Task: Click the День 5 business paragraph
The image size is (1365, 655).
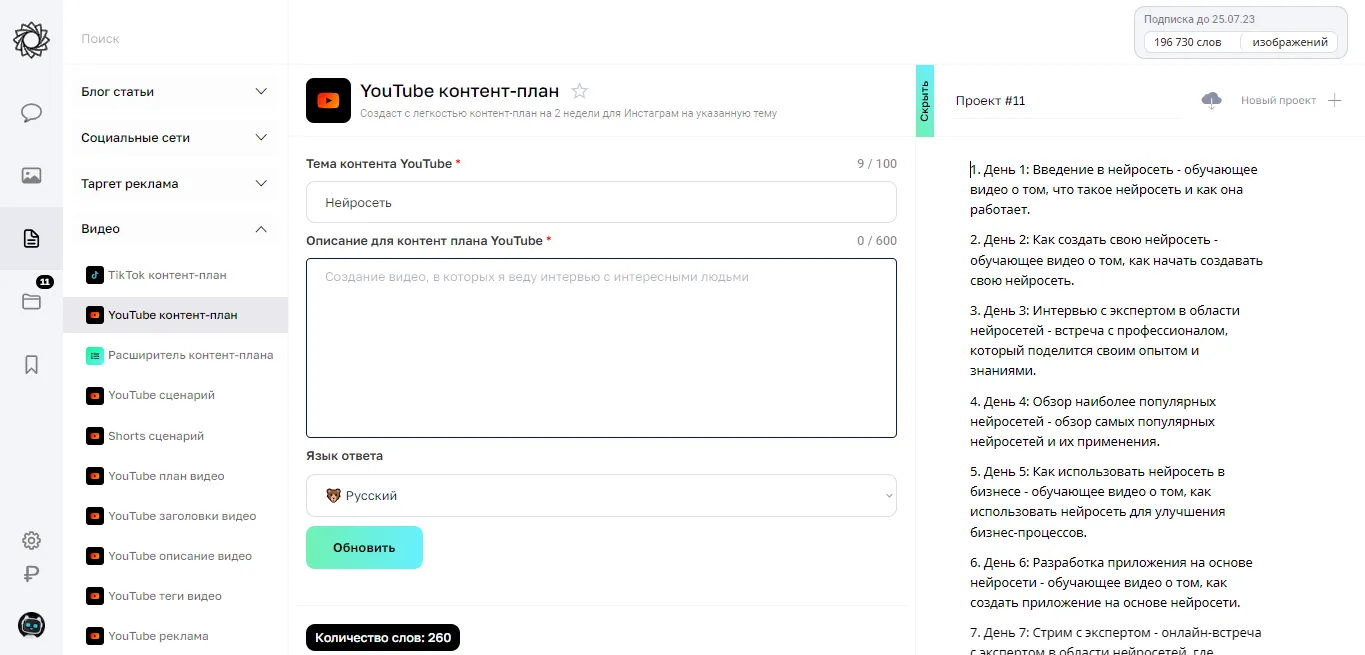Action: click(x=1098, y=502)
